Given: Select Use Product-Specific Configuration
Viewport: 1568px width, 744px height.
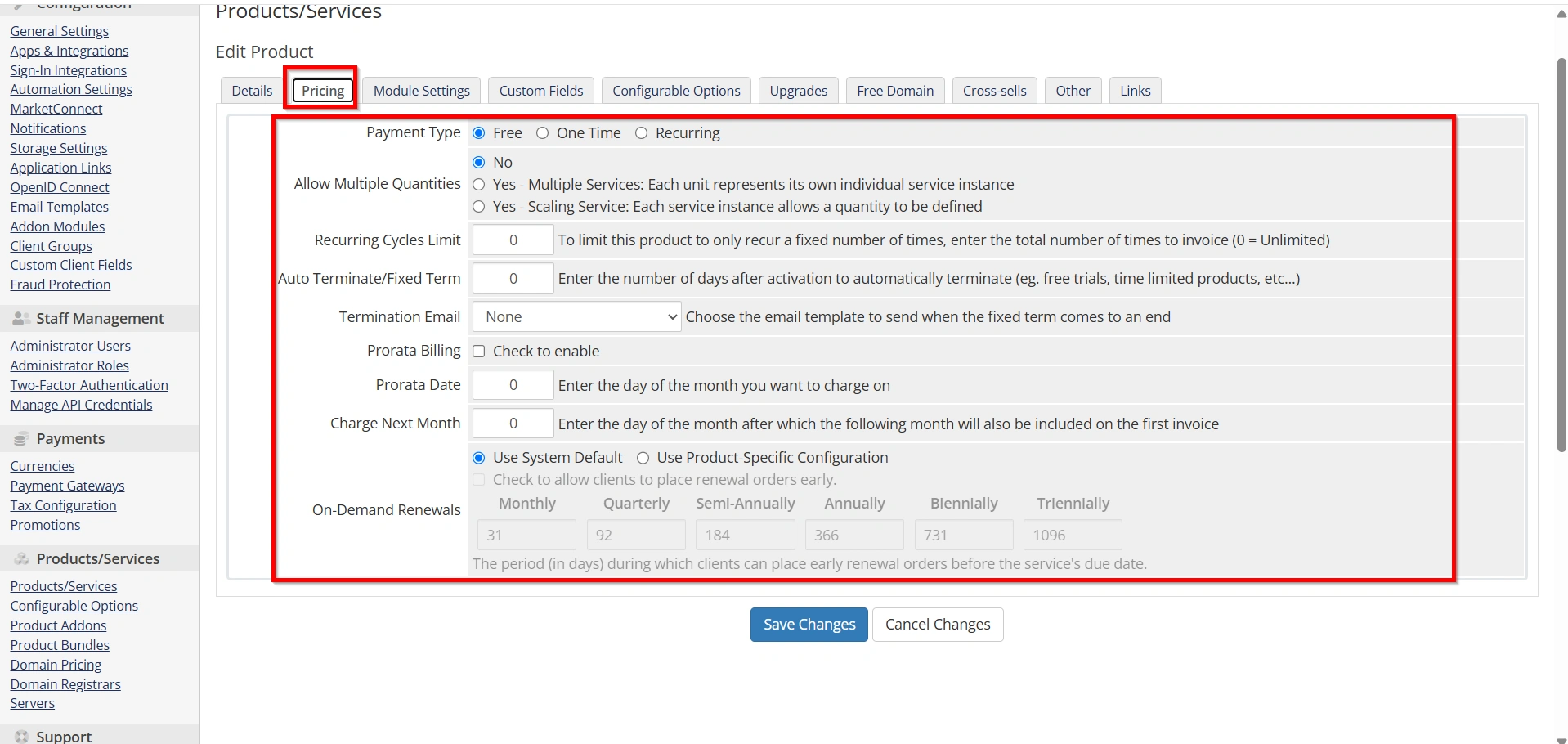Looking at the screenshot, I should [x=643, y=458].
